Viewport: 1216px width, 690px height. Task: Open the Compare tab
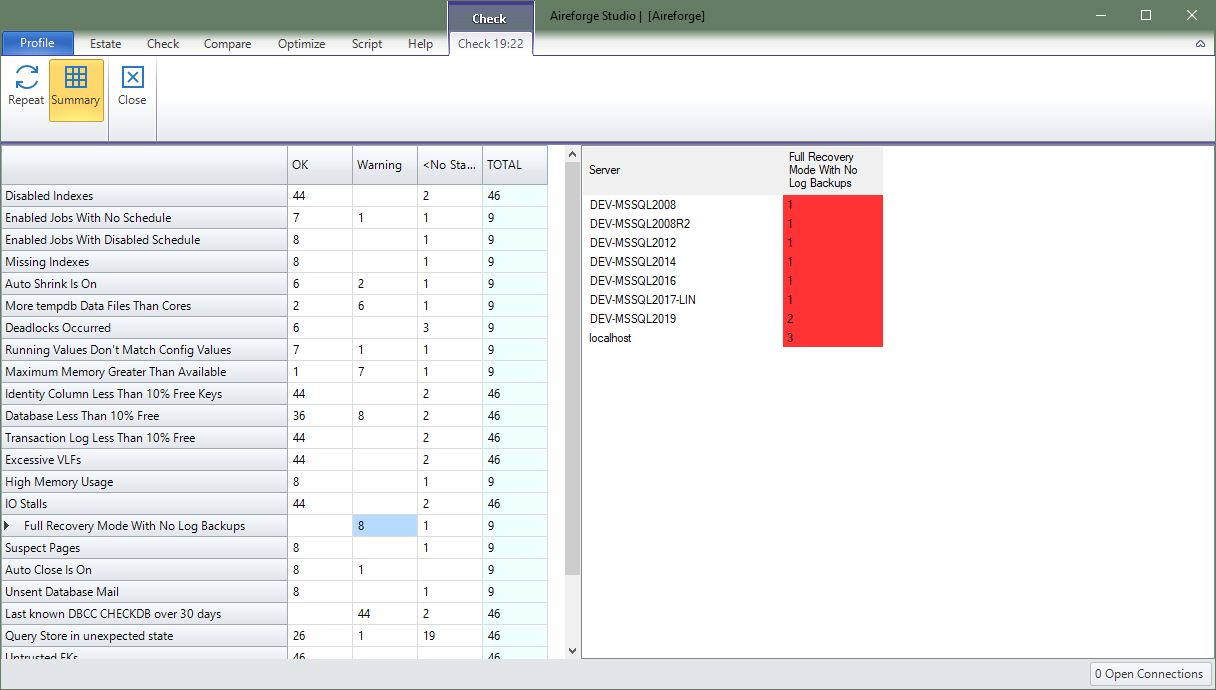227,43
